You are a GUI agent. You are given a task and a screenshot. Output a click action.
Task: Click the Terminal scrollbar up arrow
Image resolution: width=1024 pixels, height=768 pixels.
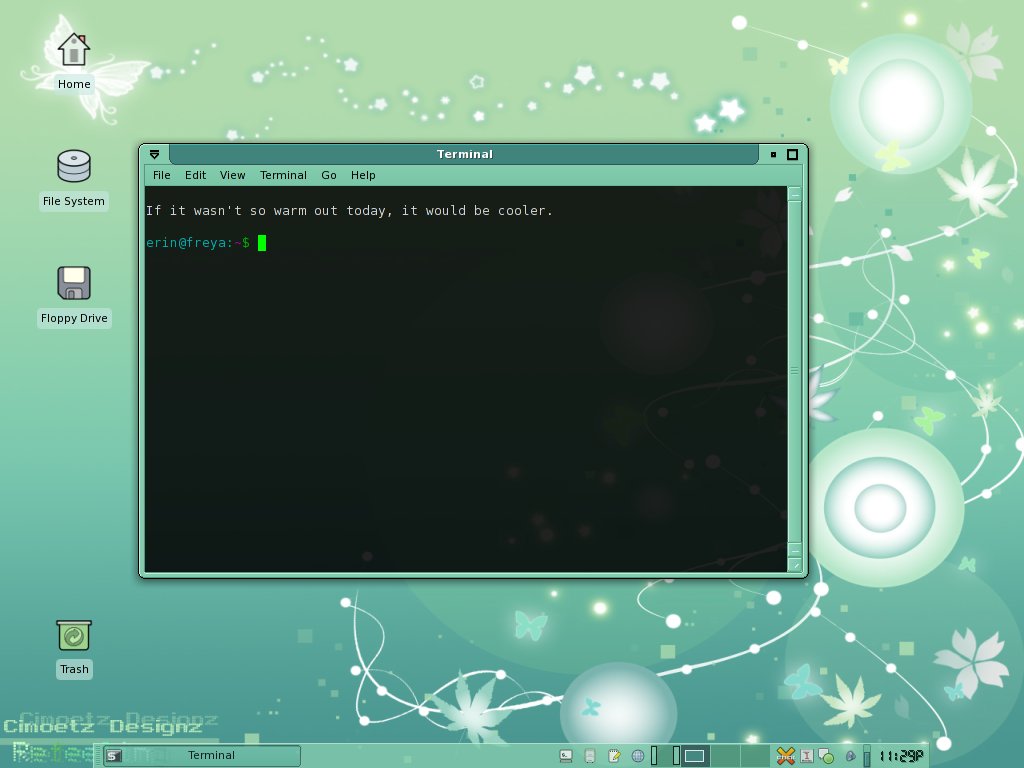(795, 194)
